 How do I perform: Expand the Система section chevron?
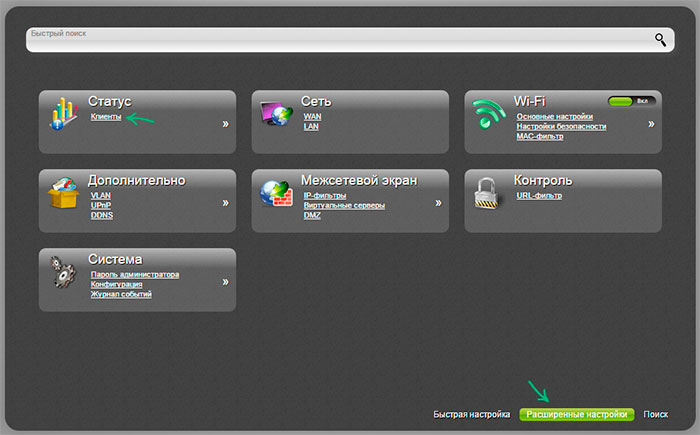225,282
